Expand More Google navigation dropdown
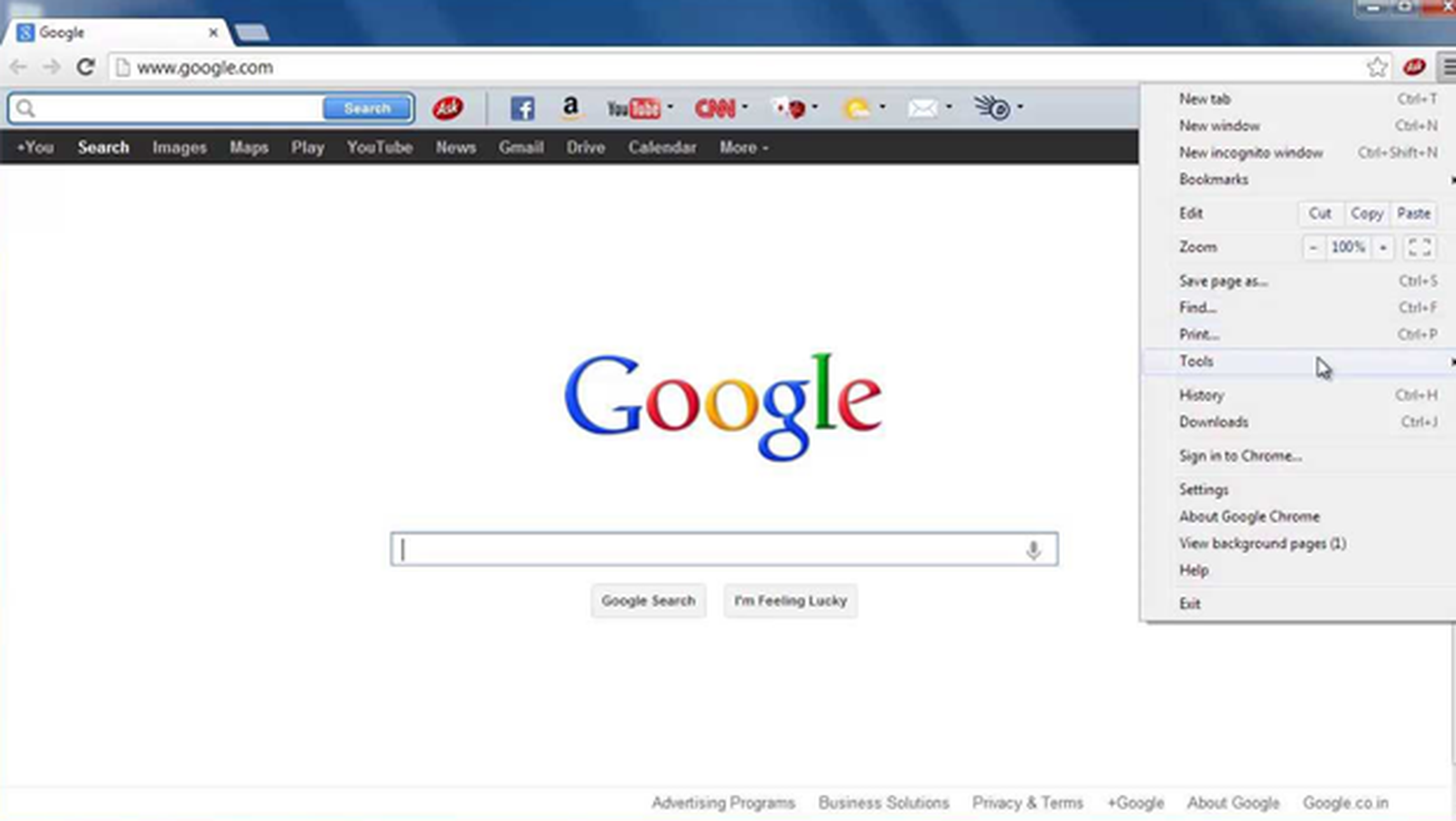This screenshot has height=821, width=1456. click(741, 147)
